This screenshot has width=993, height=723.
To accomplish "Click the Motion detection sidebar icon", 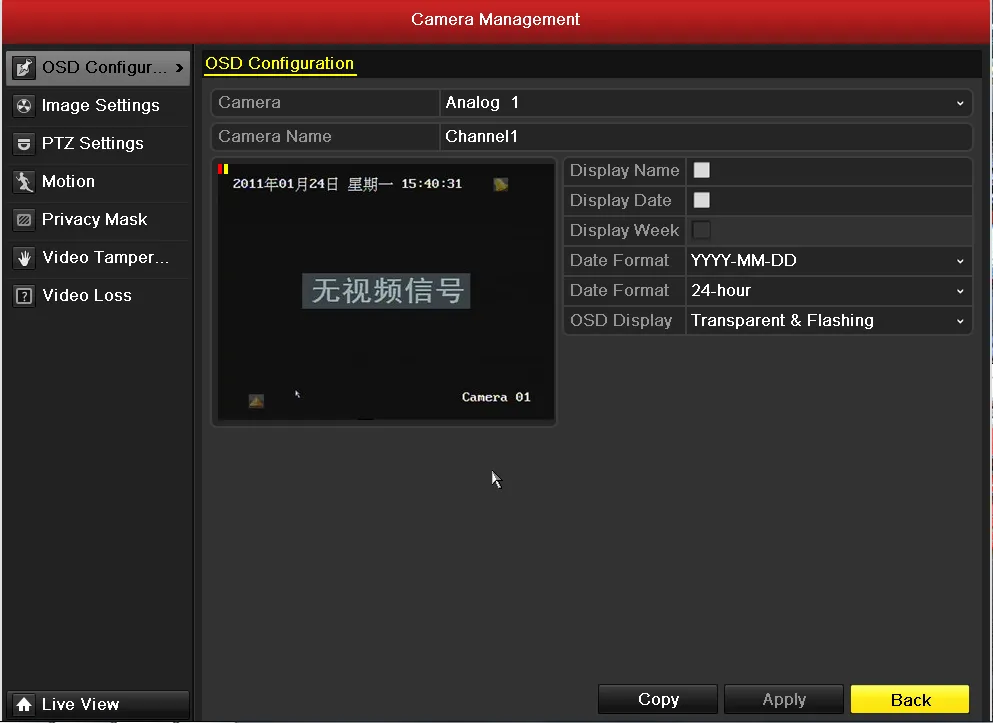I will tap(24, 182).
